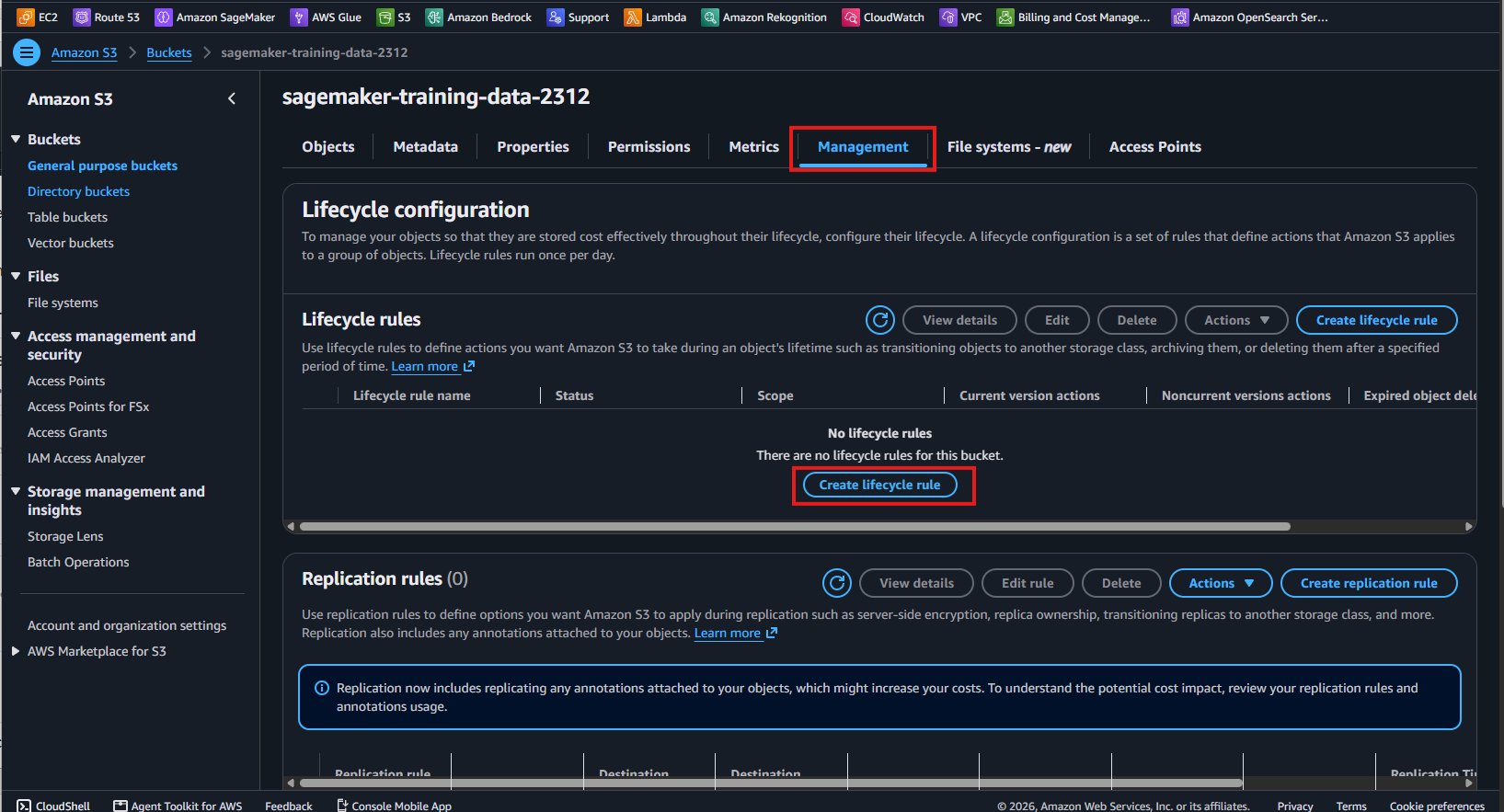Open the Support shortcut

pyautogui.click(x=578, y=17)
